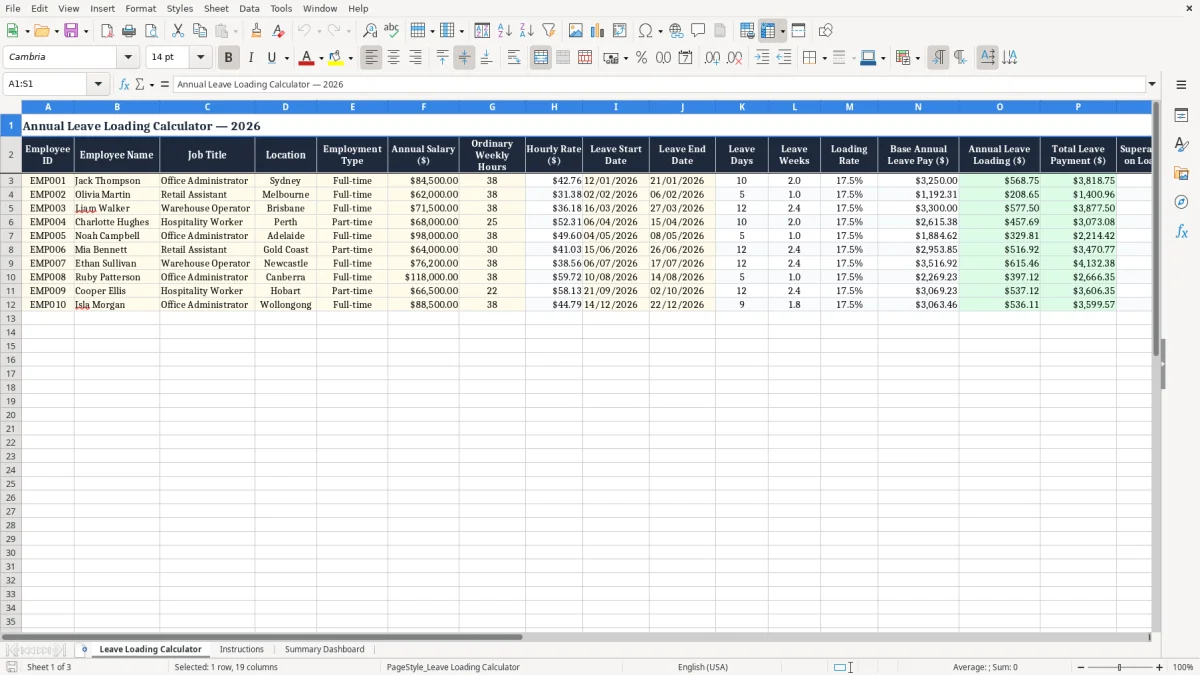Cut the selection with scissors icon
This screenshot has width=1200, height=675.
point(178,31)
